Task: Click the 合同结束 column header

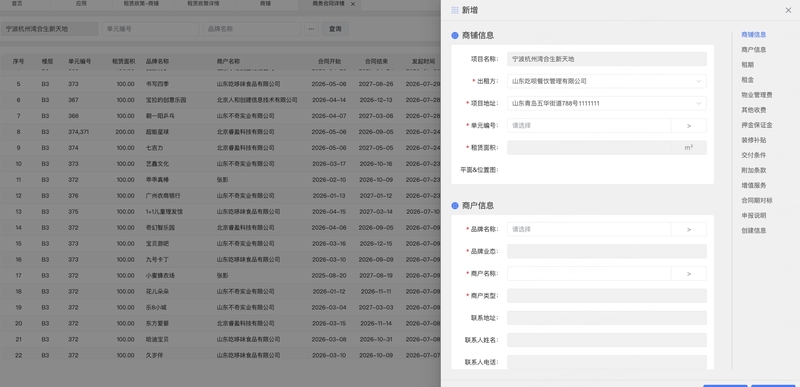Action: pyautogui.click(x=376, y=61)
